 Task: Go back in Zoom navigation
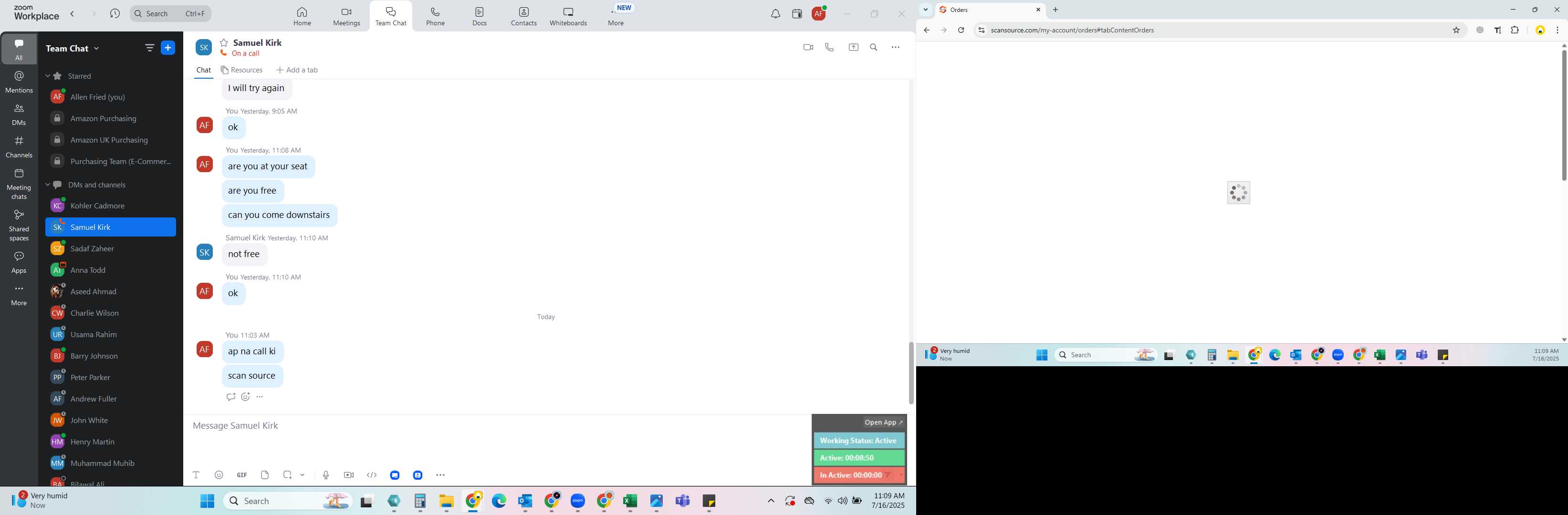pos(73,13)
